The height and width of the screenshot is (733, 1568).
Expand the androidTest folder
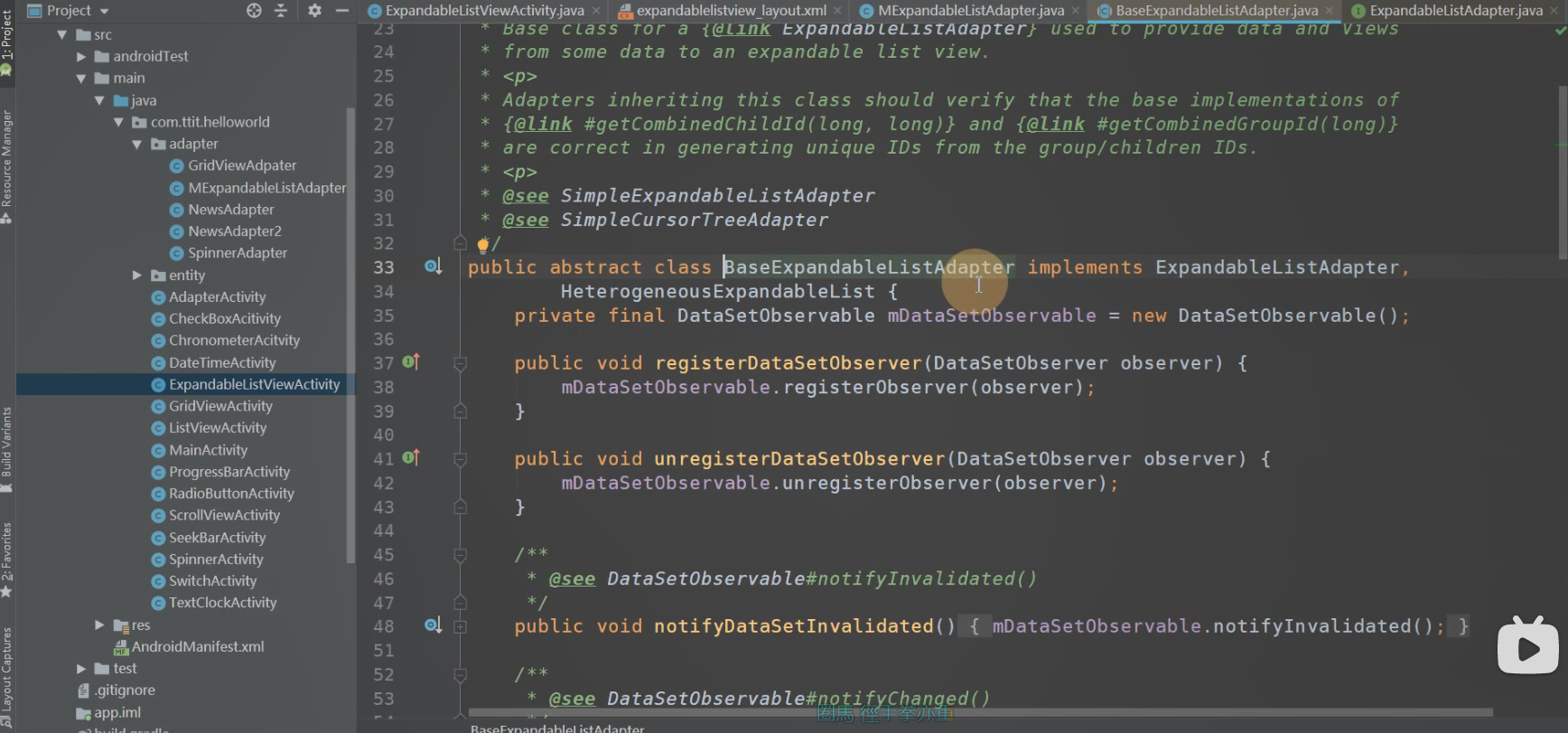(81, 56)
